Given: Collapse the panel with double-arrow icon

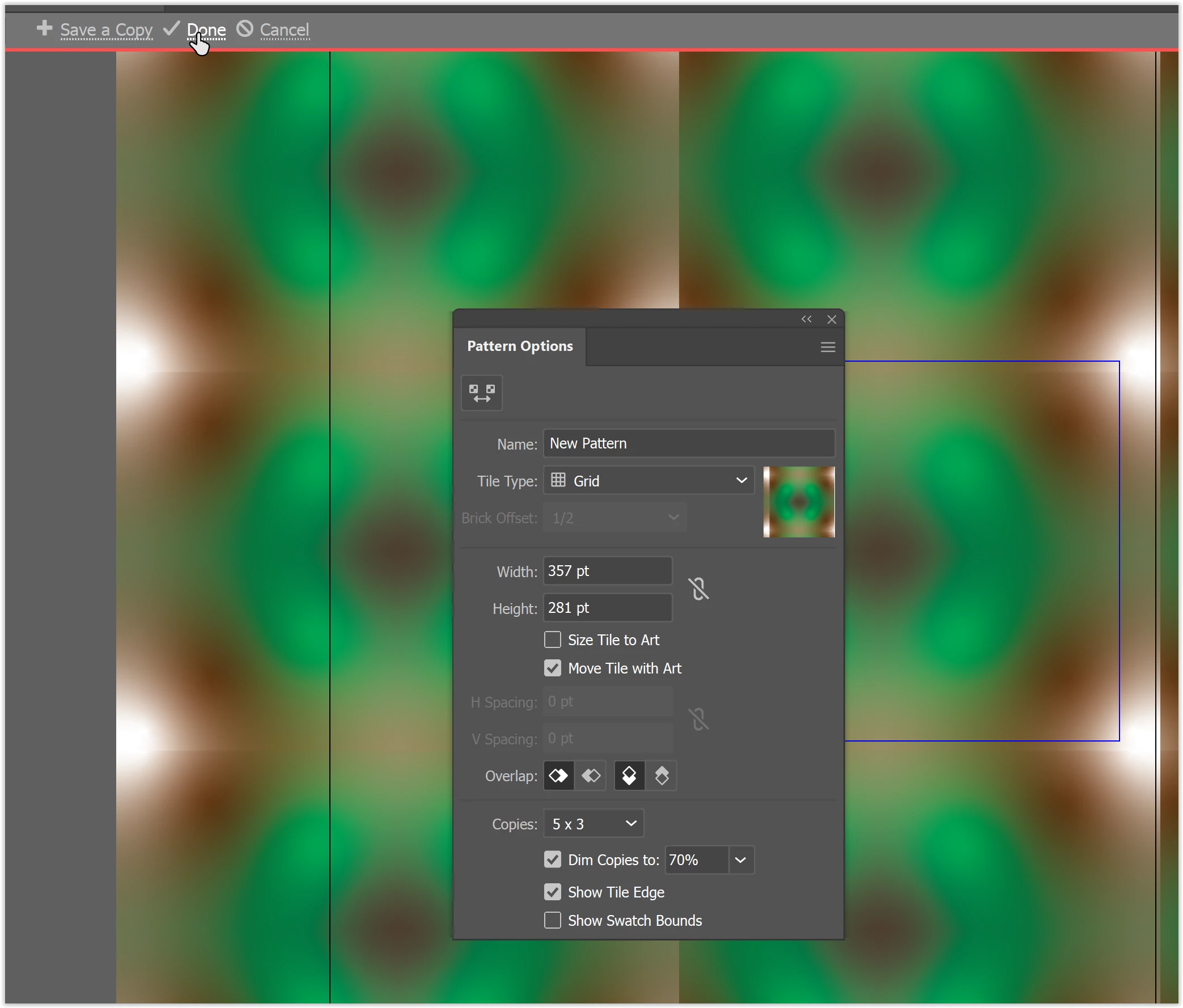Looking at the screenshot, I should [805, 319].
